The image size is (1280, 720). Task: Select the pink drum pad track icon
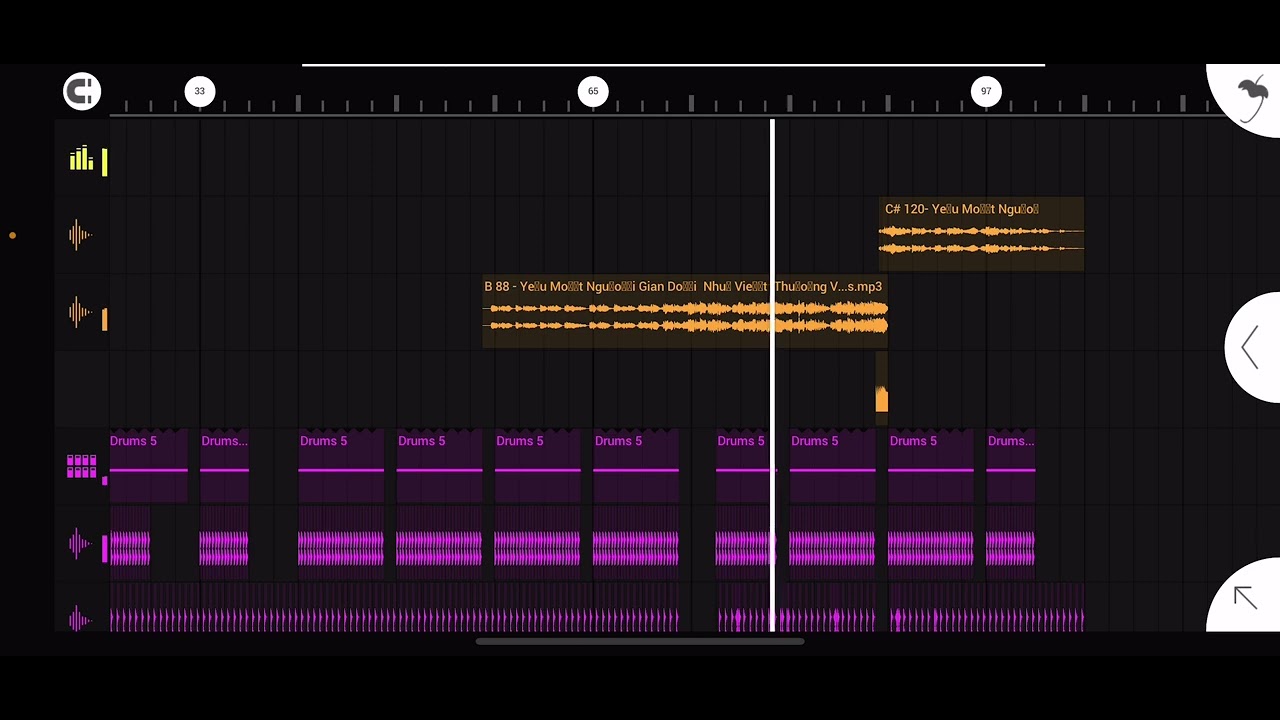pyautogui.click(x=81, y=467)
